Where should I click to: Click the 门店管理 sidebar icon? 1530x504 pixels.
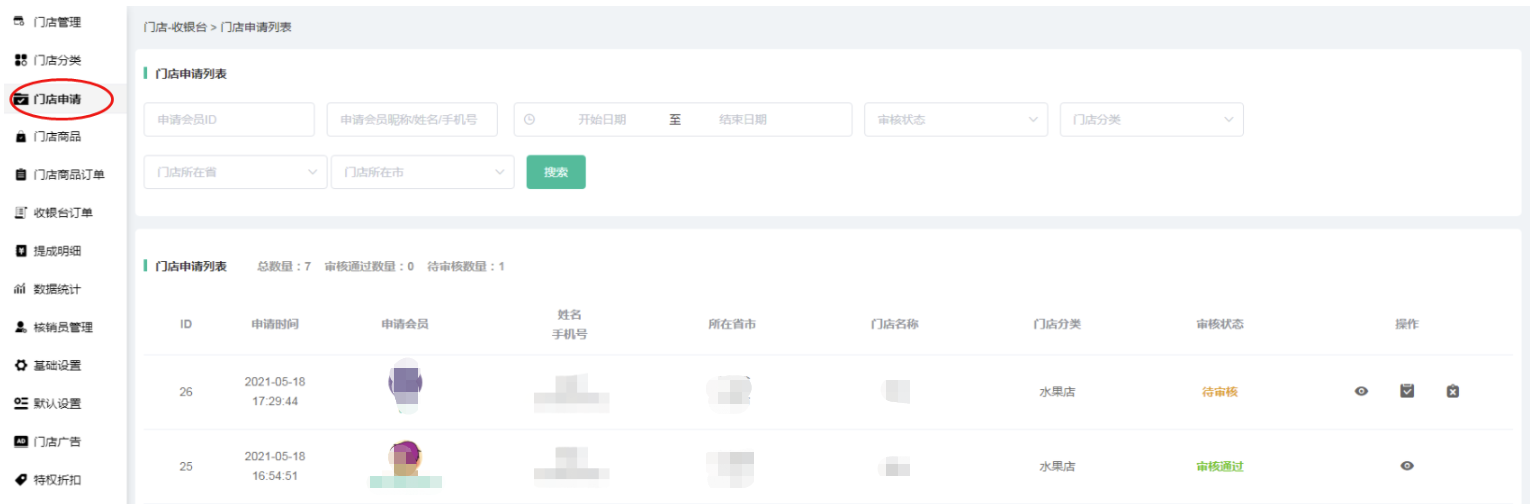(19, 22)
